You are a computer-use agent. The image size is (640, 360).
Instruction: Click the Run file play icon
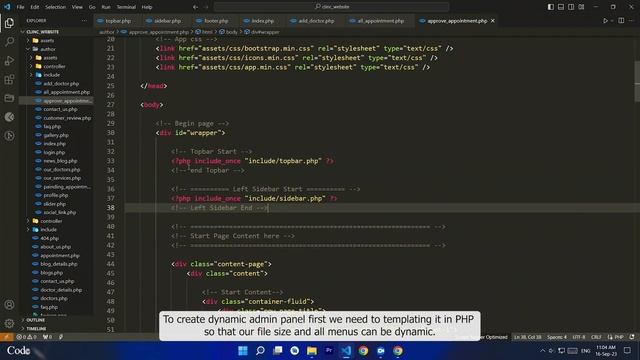tap(605, 20)
